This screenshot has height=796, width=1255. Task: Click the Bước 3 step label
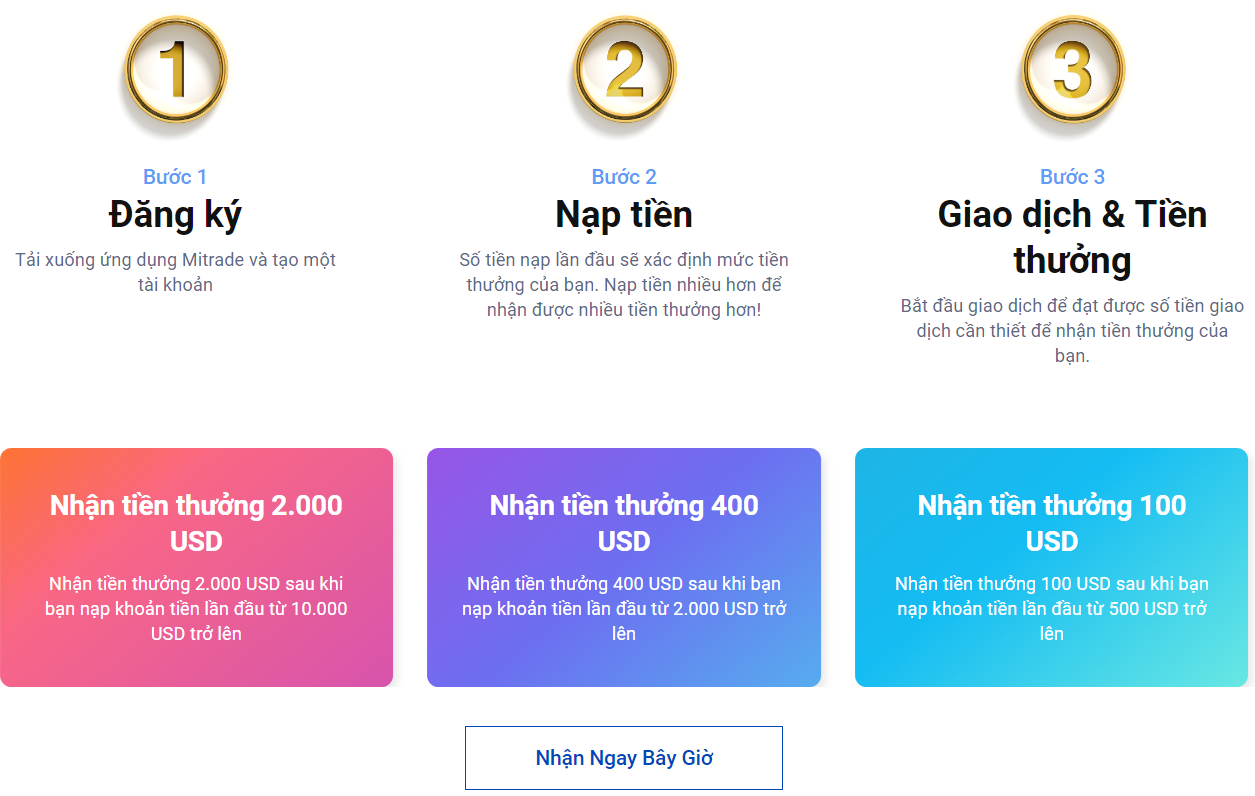pos(1071,175)
